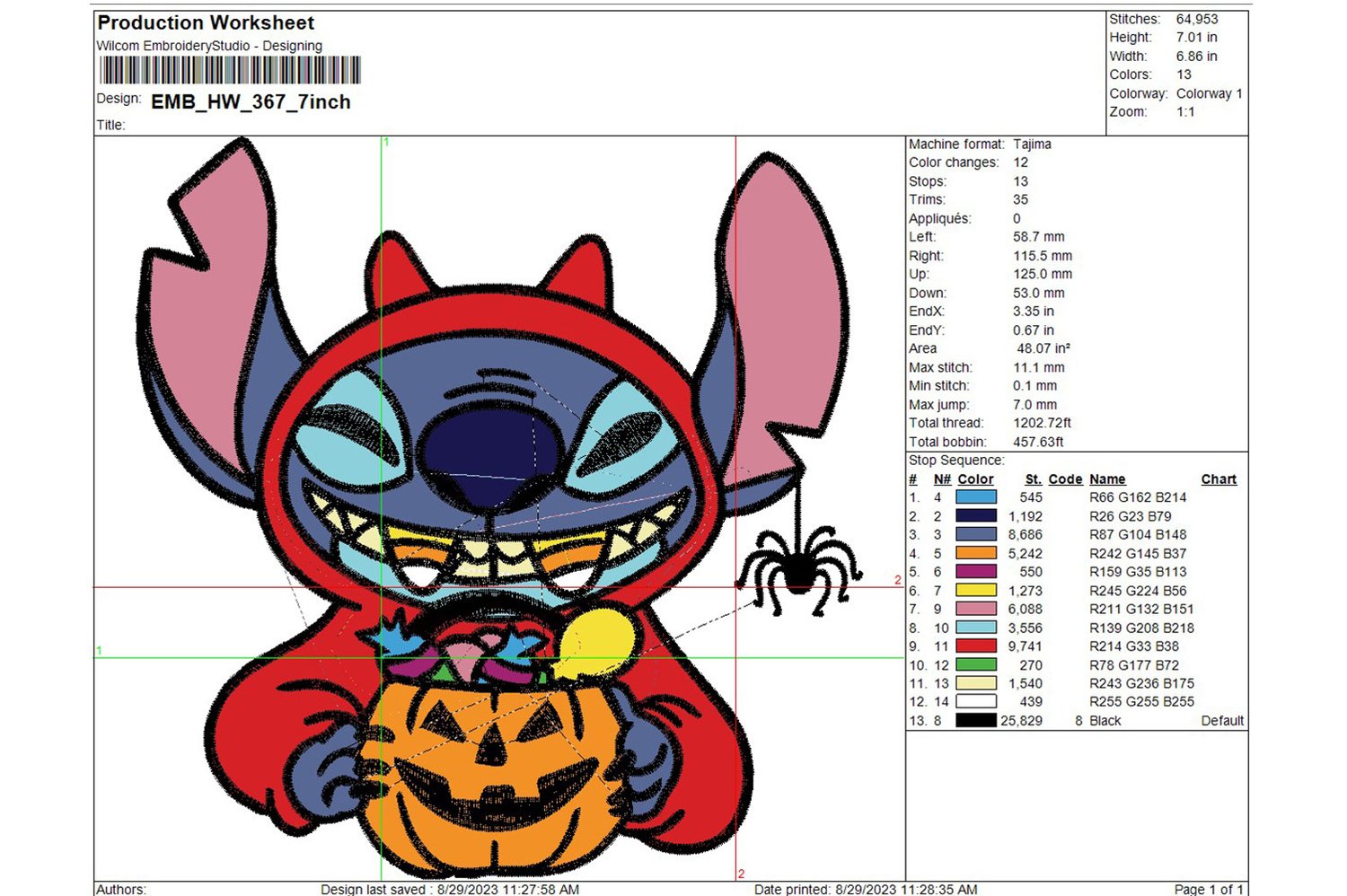
Task: Click the "St." column header
Action: [1034, 479]
